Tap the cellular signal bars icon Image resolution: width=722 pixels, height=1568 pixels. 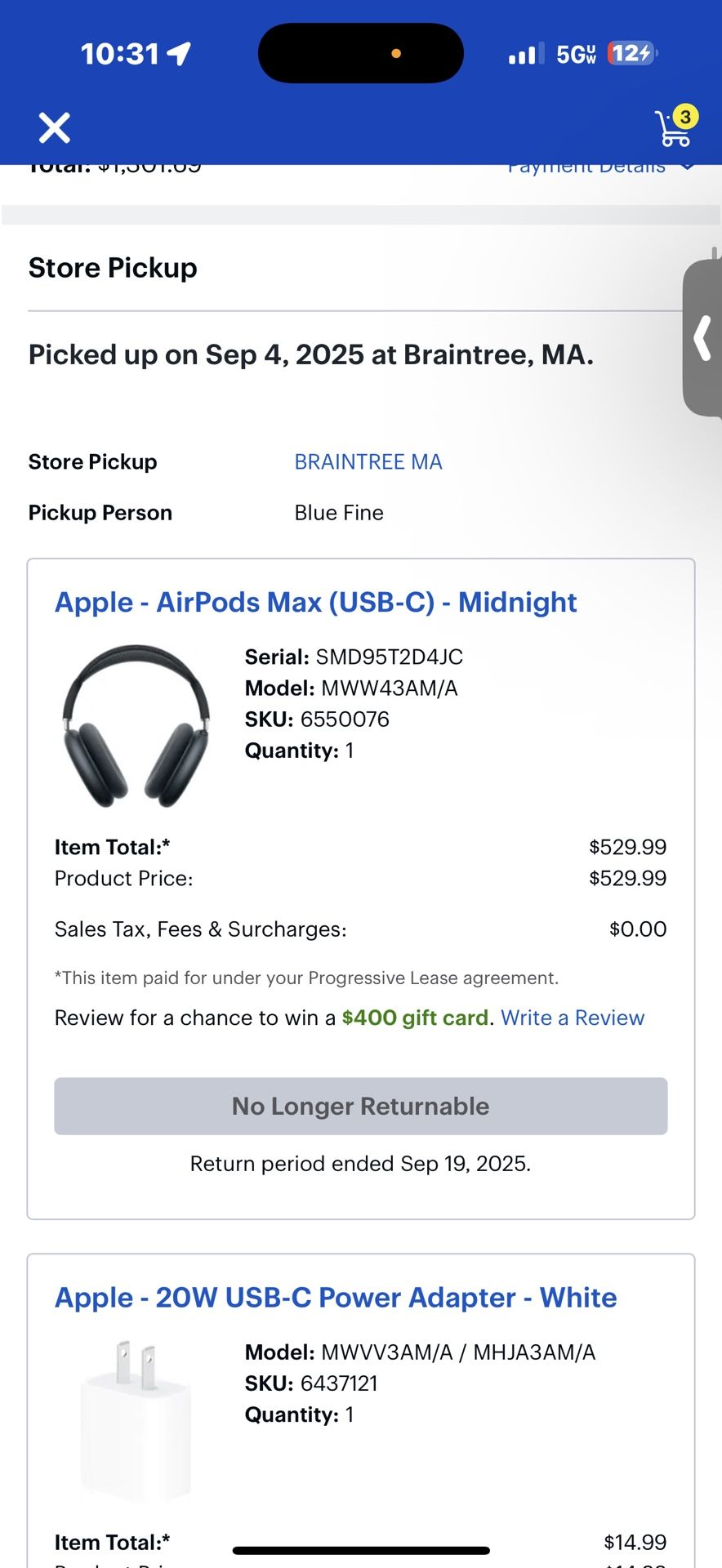[x=526, y=55]
